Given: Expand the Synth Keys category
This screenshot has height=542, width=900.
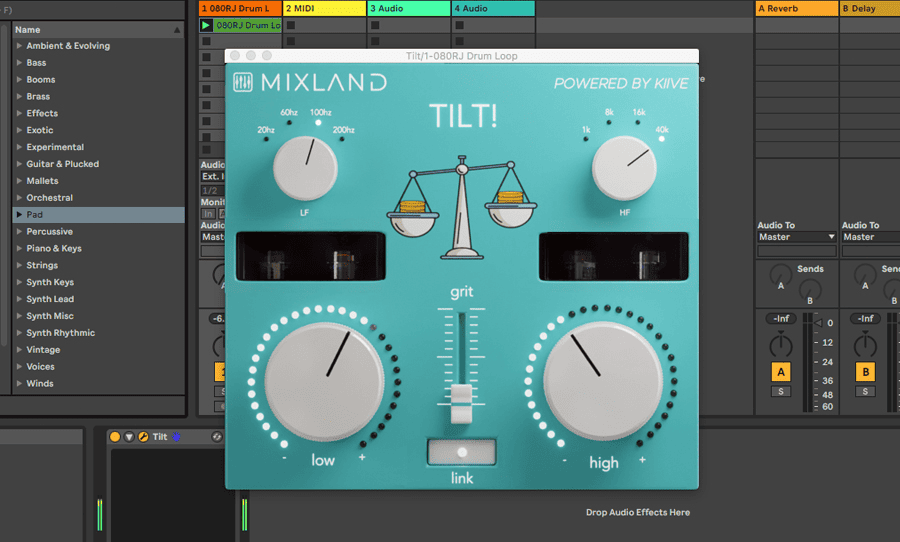Looking at the screenshot, I should 19,282.
